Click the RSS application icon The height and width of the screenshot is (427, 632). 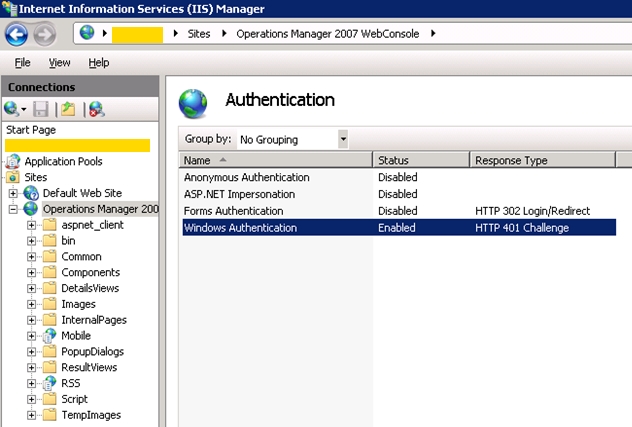click(x=50, y=383)
